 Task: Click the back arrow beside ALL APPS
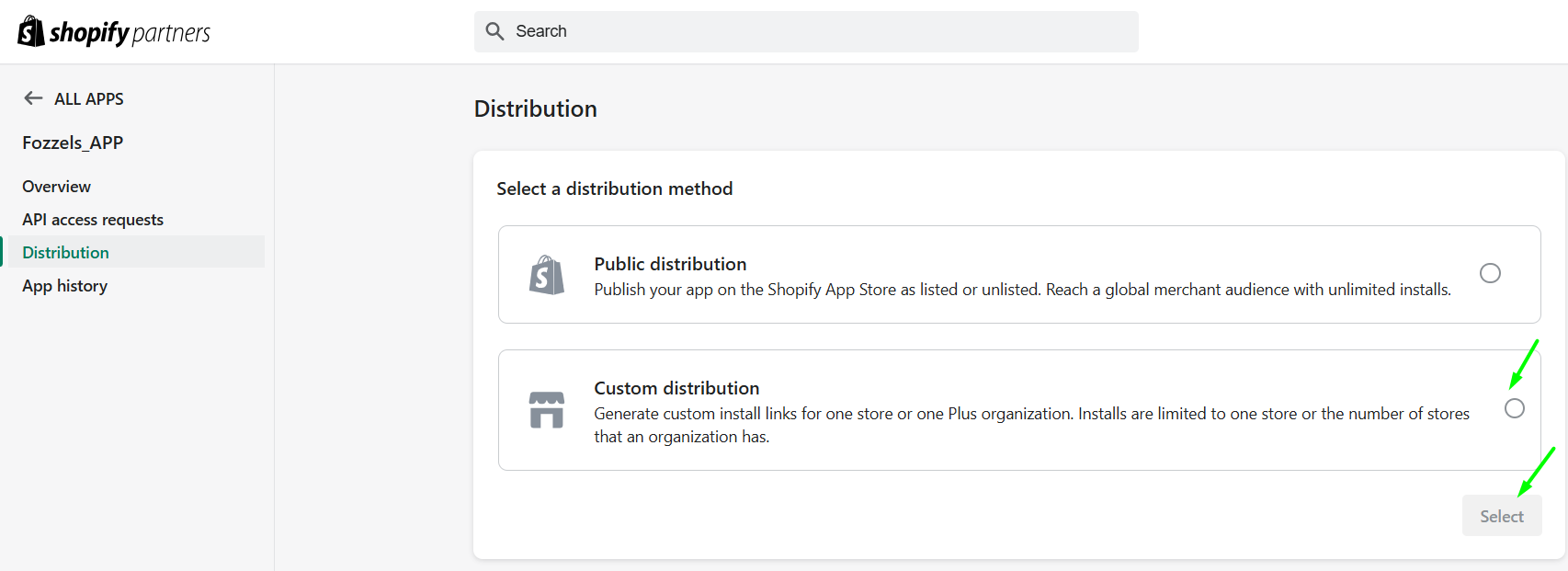tap(33, 98)
